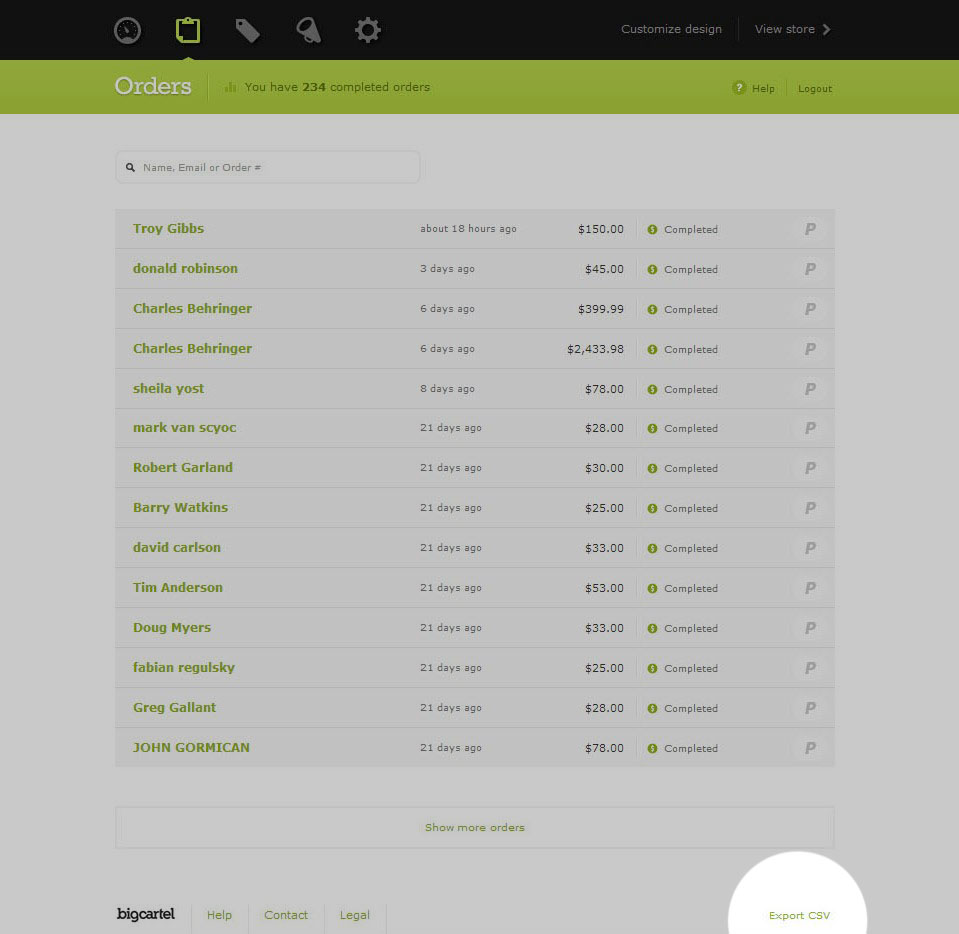Open the Settings gear icon
959x934 pixels.
(x=368, y=30)
